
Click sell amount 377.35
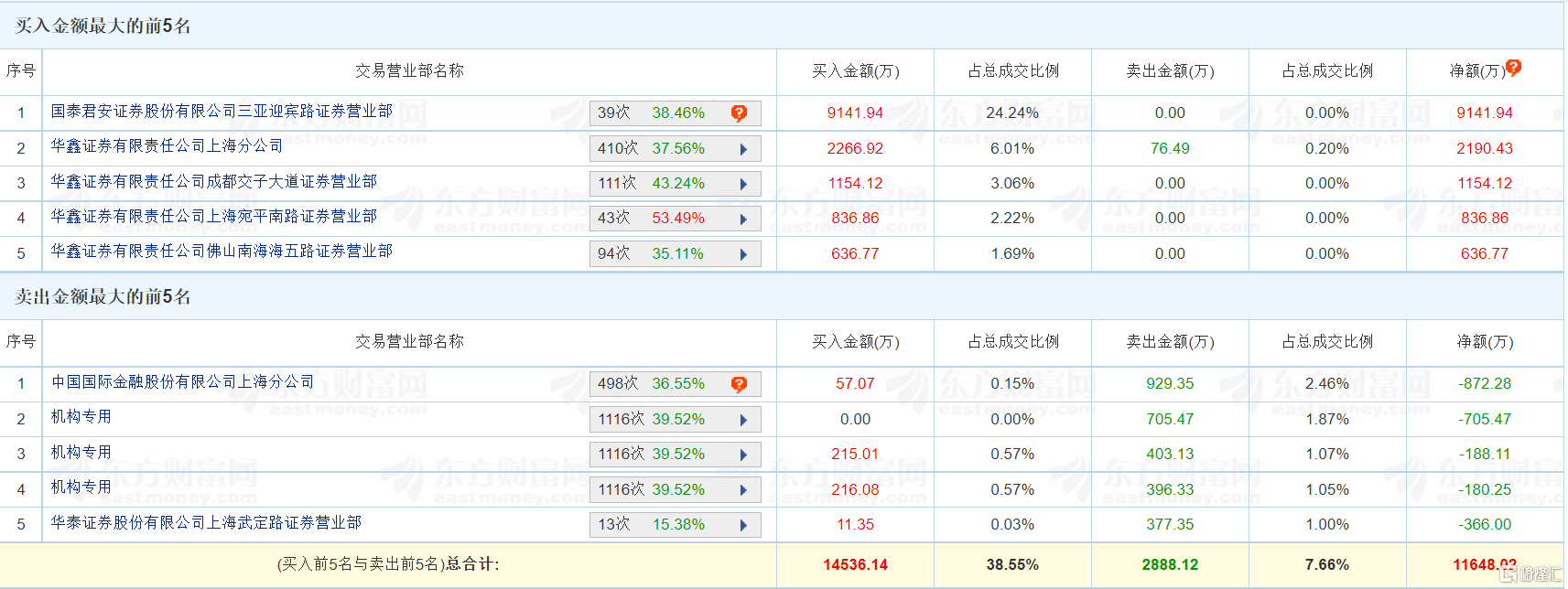coord(1170,524)
